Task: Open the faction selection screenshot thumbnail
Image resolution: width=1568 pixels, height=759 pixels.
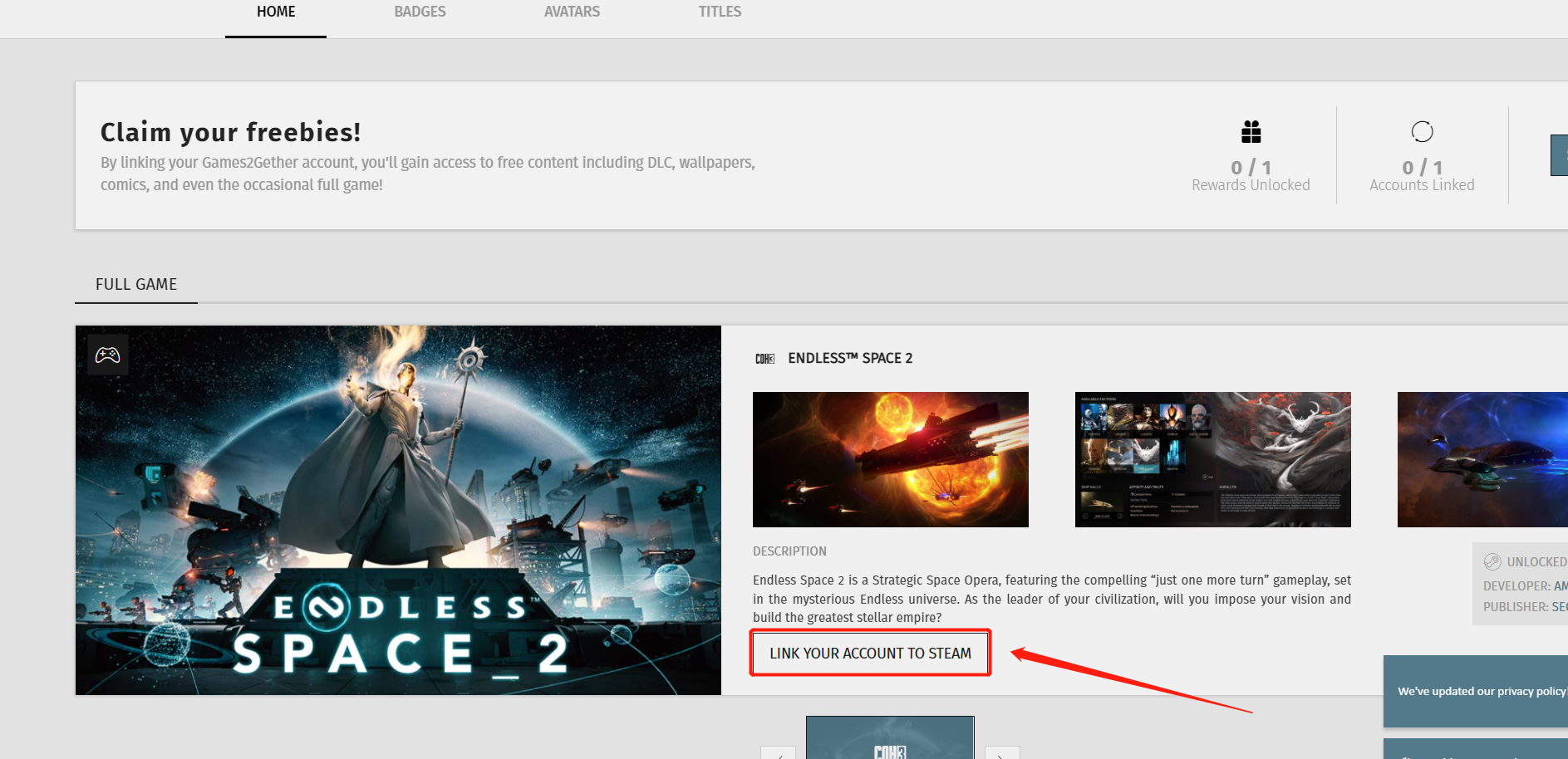Action: click(x=1212, y=459)
